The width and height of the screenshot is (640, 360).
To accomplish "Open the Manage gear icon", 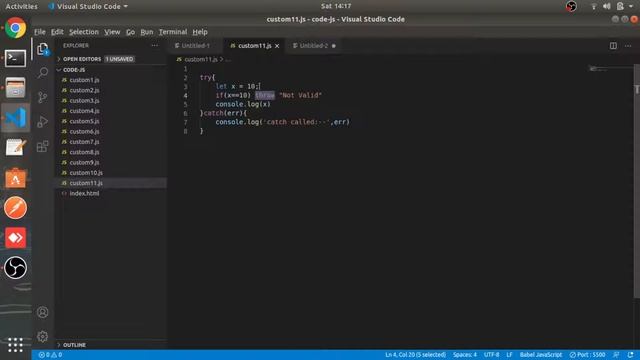I will coord(42,336).
